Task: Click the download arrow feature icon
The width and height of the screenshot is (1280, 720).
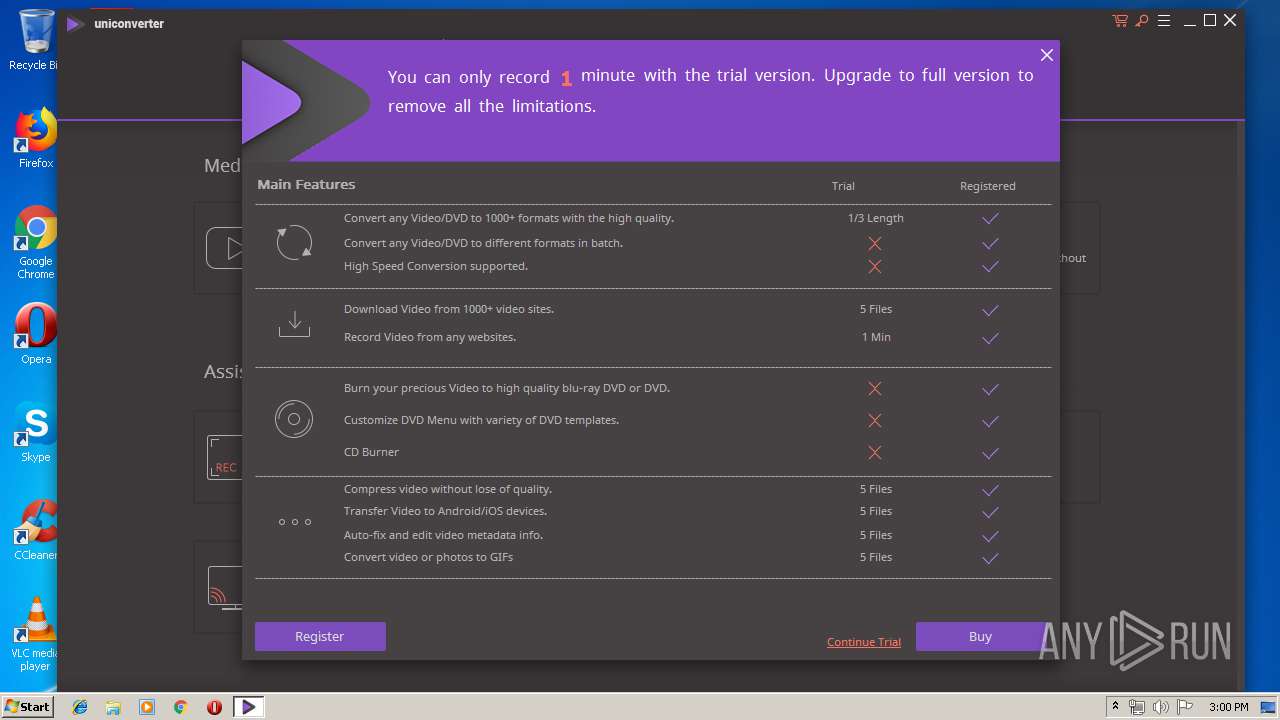Action: (x=294, y=323)
